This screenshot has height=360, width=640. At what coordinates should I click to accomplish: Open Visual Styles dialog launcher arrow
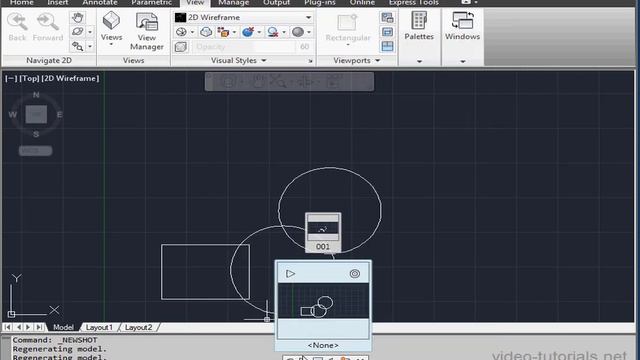click(310, 61)
